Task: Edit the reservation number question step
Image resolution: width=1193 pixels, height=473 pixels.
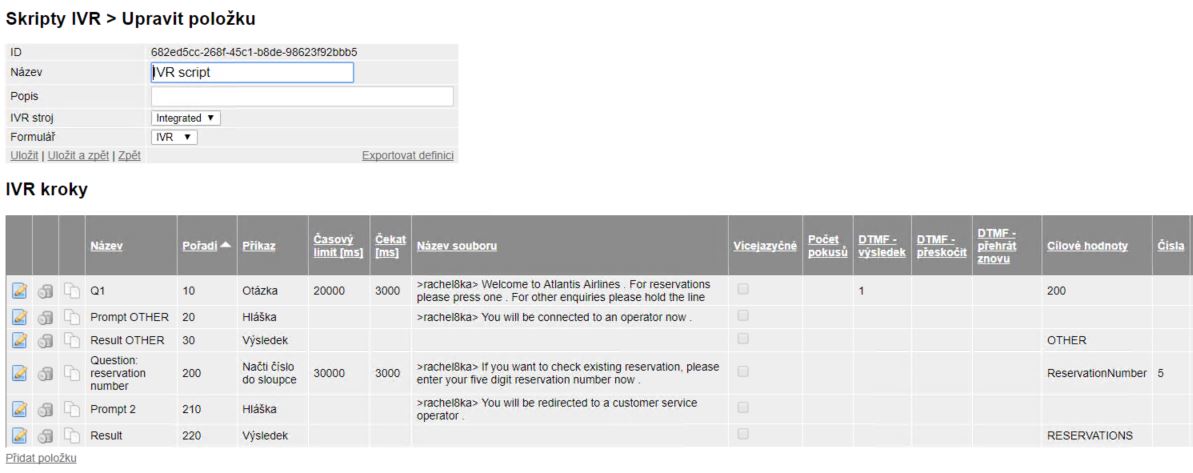Action: (20, 373)
